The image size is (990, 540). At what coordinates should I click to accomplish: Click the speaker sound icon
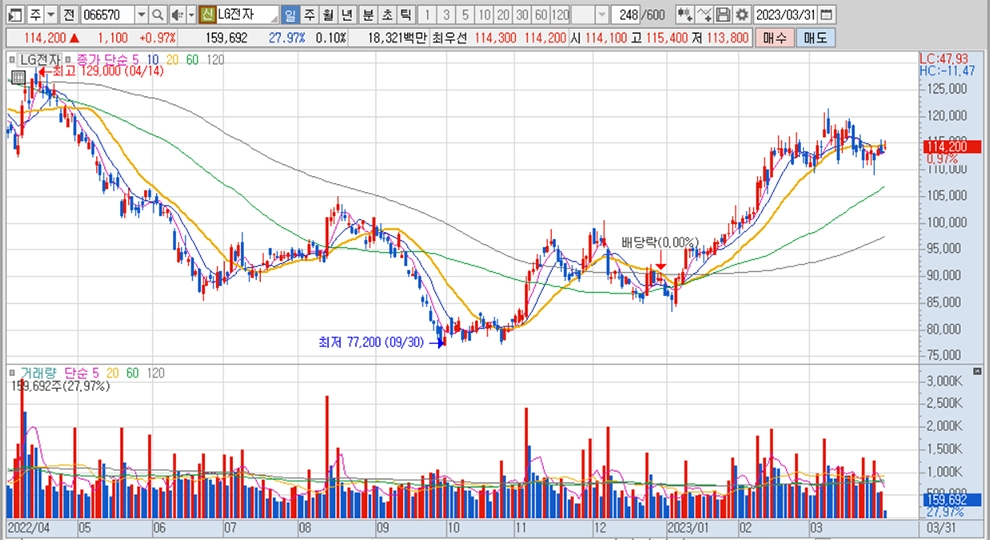pyautogui.click(x=177, y=14)
